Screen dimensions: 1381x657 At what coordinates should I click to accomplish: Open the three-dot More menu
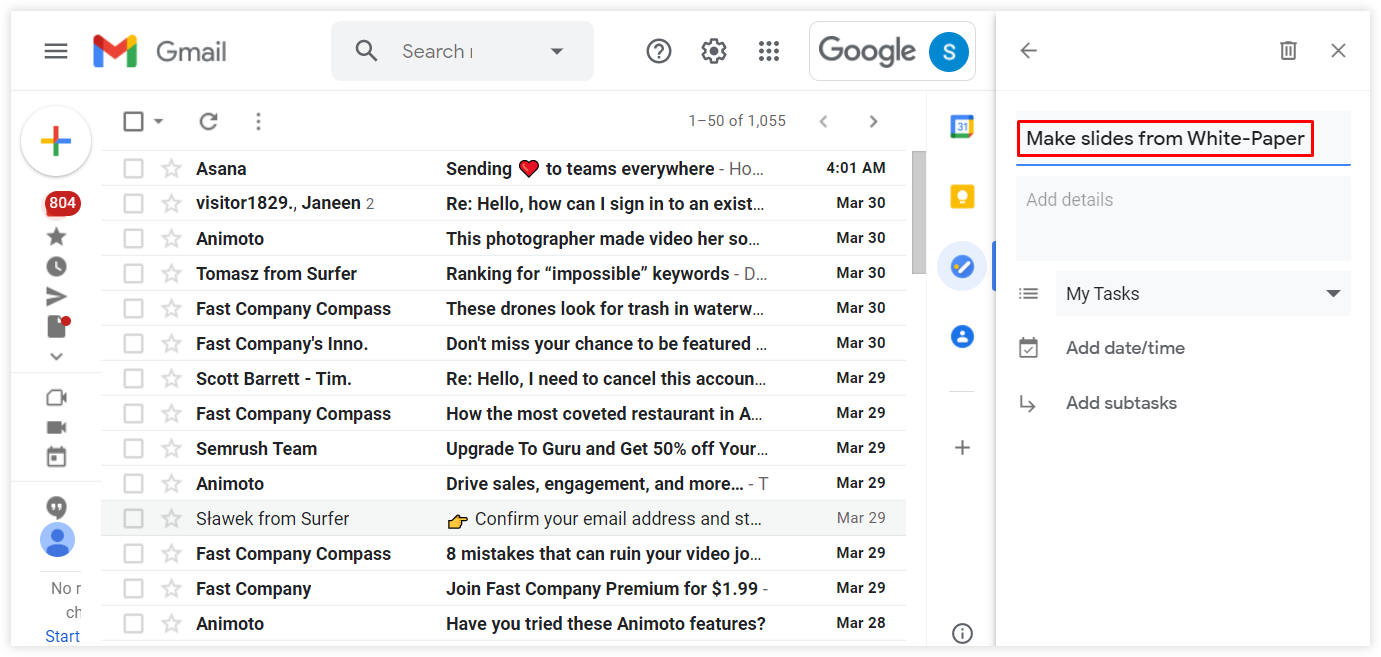258,121
